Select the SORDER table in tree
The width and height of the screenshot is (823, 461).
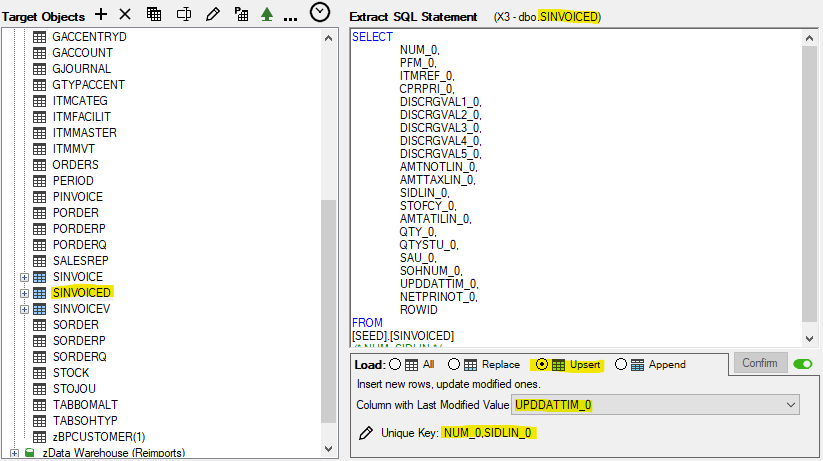point(75,324)
